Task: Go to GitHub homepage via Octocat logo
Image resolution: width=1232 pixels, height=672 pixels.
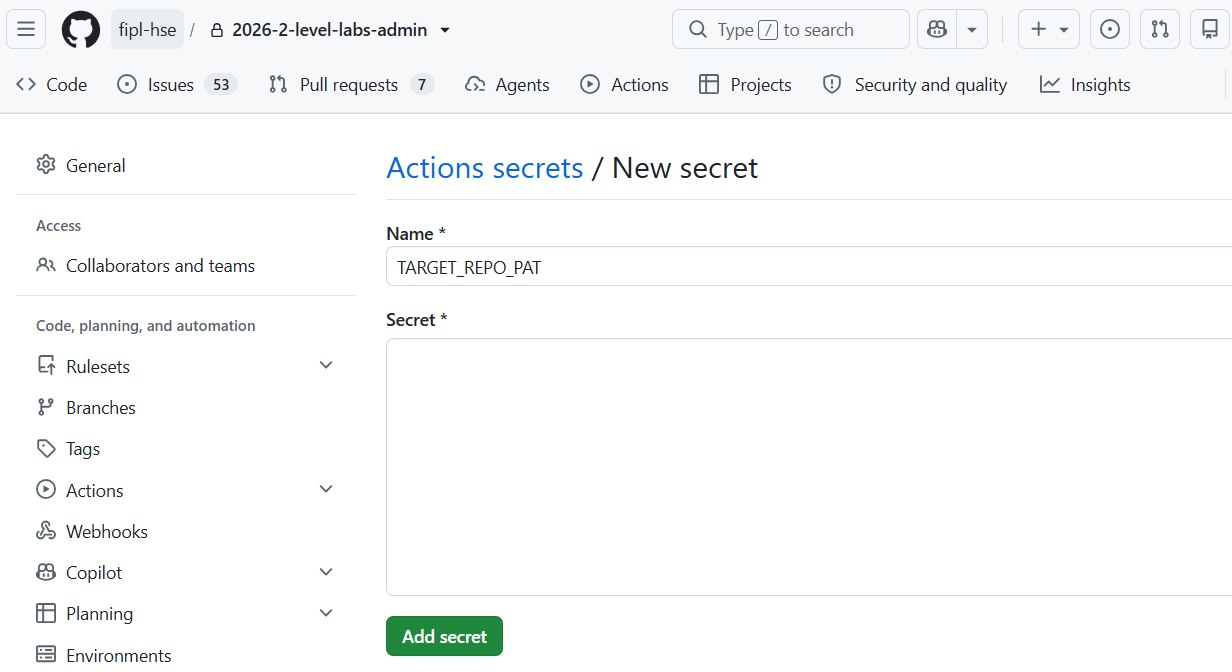Action: point(81,30)
